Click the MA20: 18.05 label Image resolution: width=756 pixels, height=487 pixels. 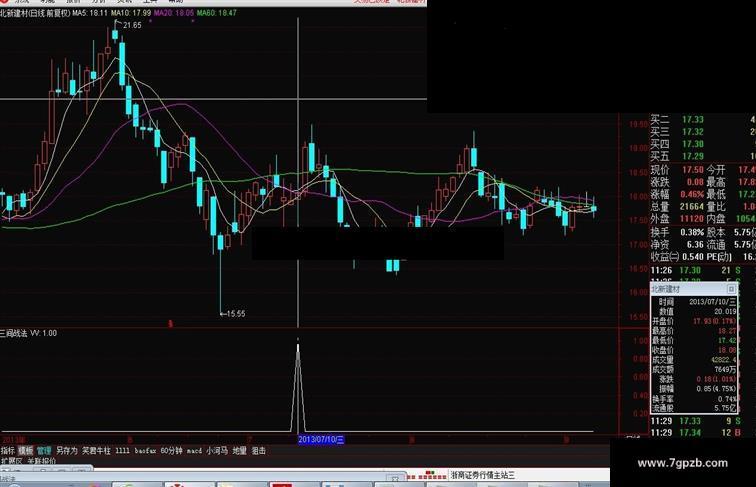pos(174,13)
